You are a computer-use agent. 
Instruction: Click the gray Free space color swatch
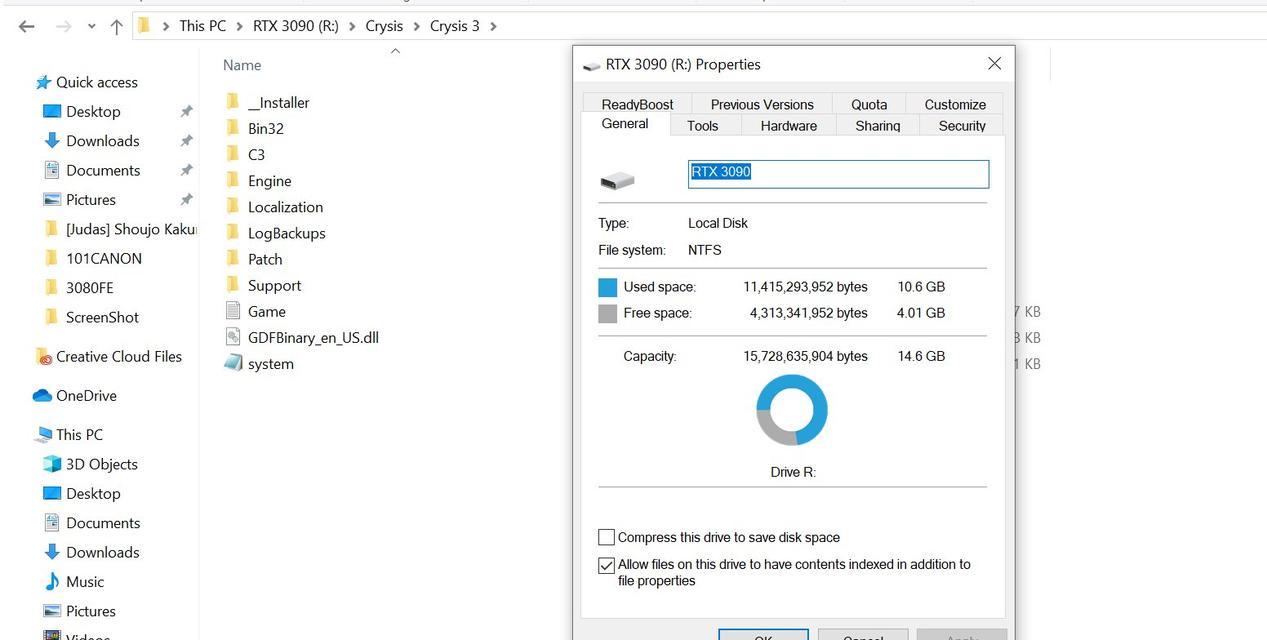607,314
